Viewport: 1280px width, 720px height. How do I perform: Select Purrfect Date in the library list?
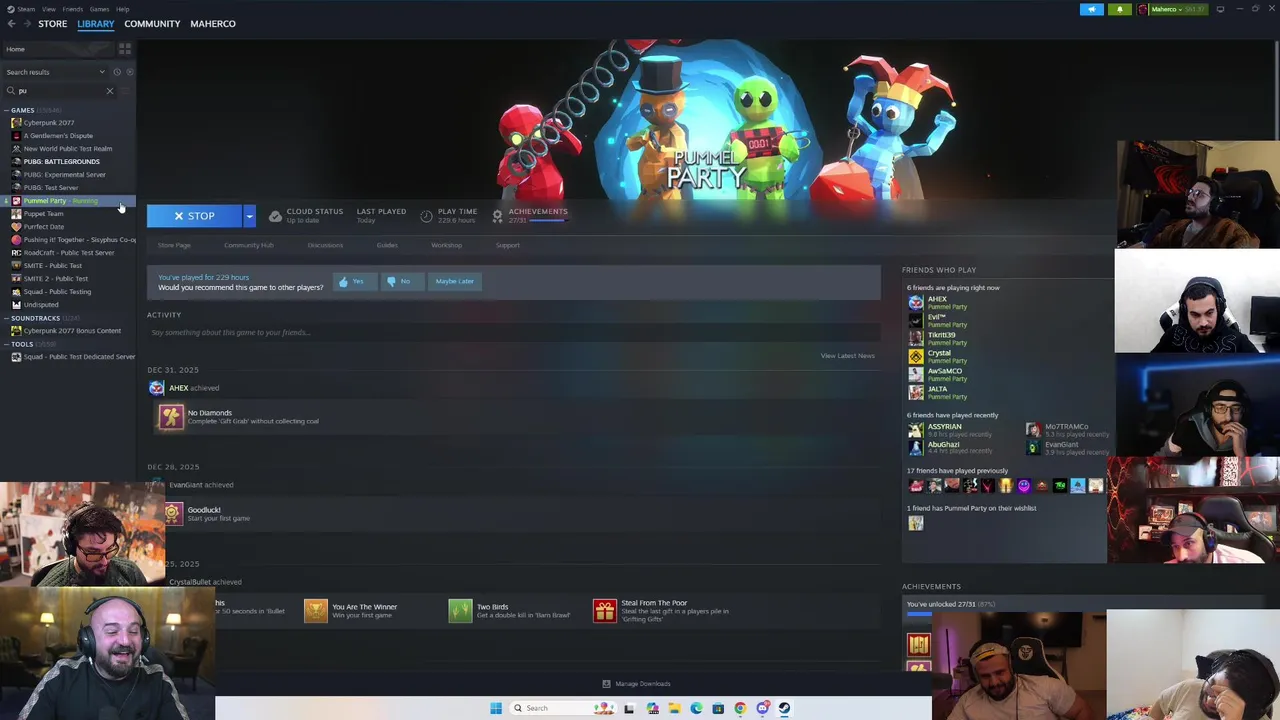coord(43,227)
